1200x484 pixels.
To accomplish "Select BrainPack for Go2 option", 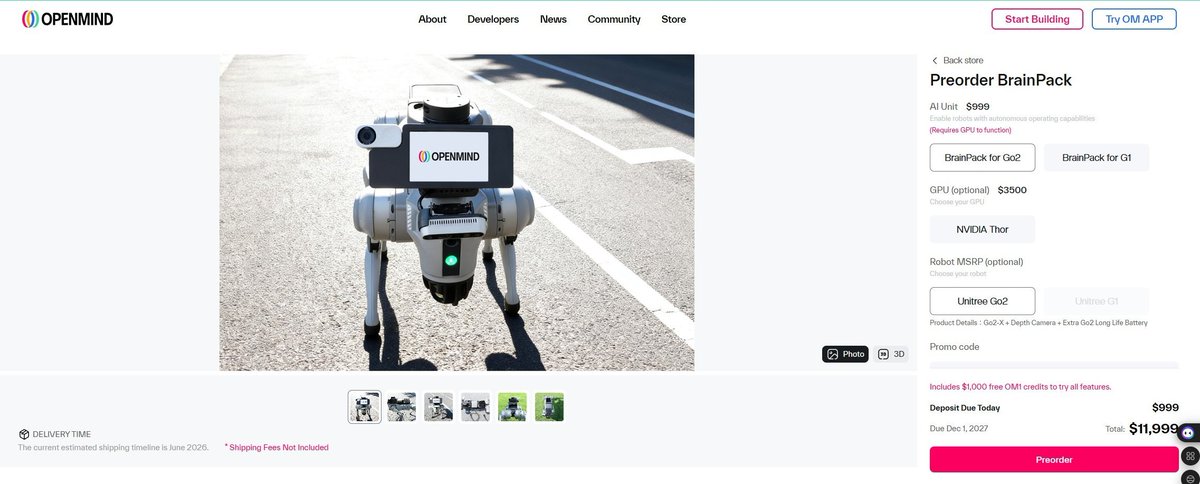I will (982, 157).
